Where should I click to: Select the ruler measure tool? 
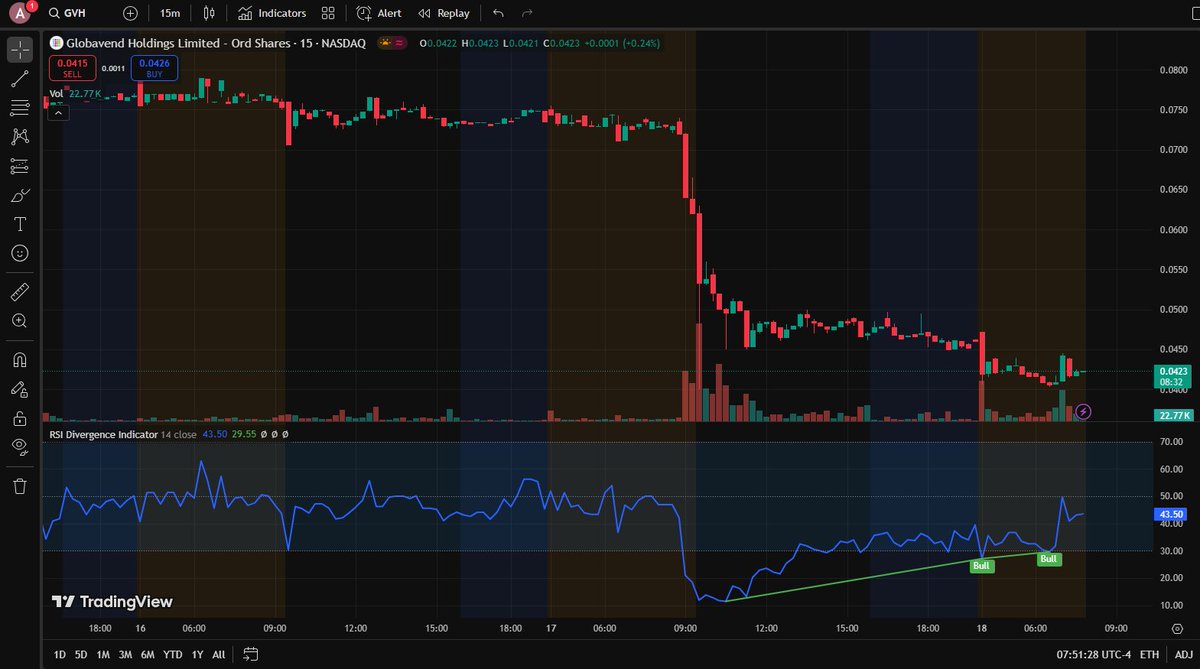tap(20, 292)
